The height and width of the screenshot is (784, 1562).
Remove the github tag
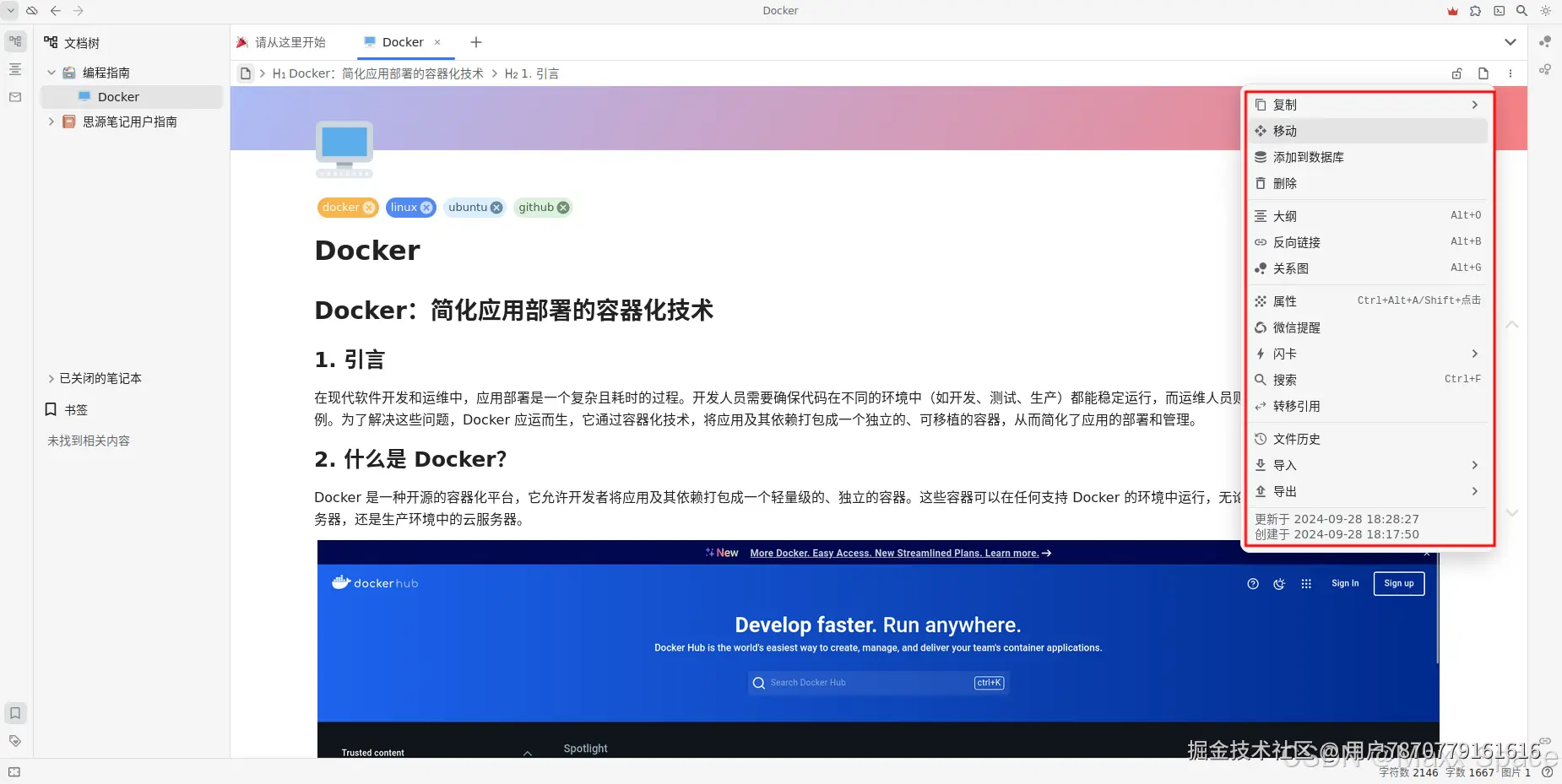click(x=563, y=208)
